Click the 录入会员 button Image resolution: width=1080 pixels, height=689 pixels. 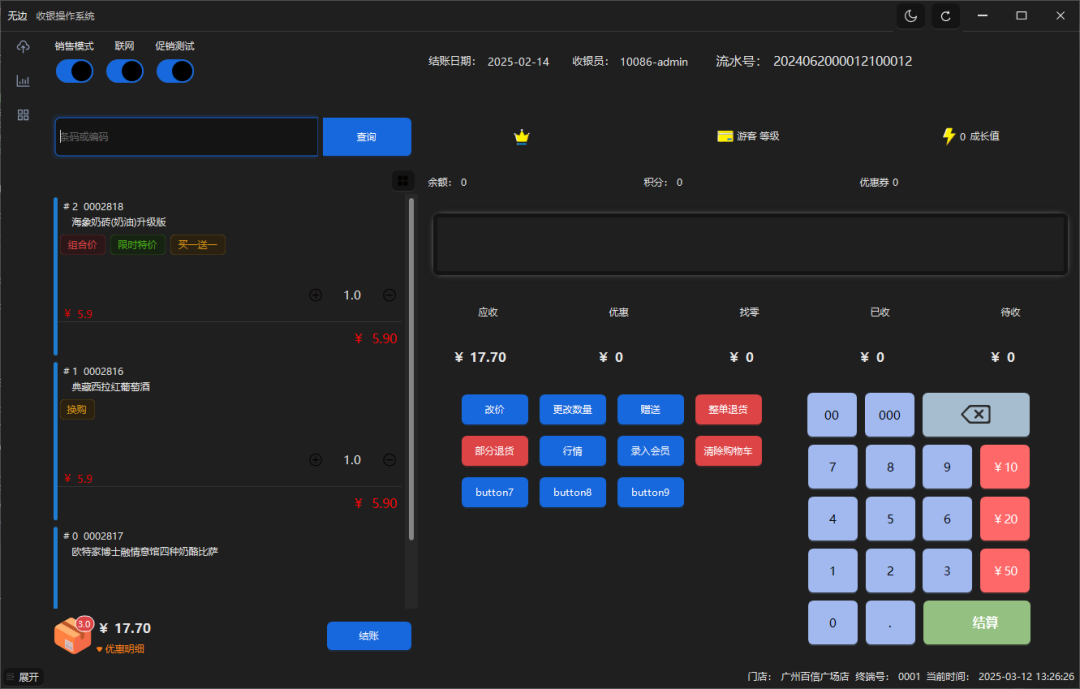(x=650, y=451)
